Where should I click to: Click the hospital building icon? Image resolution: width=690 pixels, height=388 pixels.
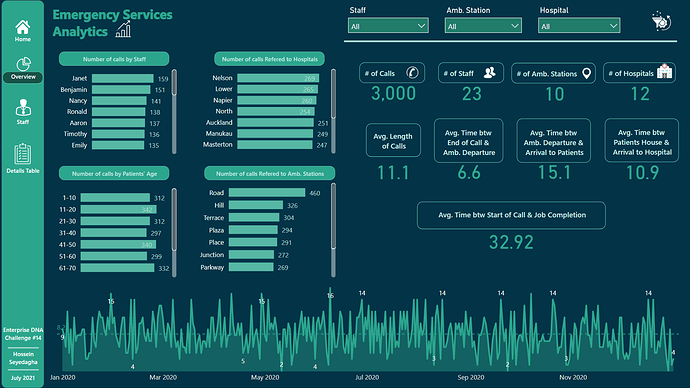click(664, 71)
